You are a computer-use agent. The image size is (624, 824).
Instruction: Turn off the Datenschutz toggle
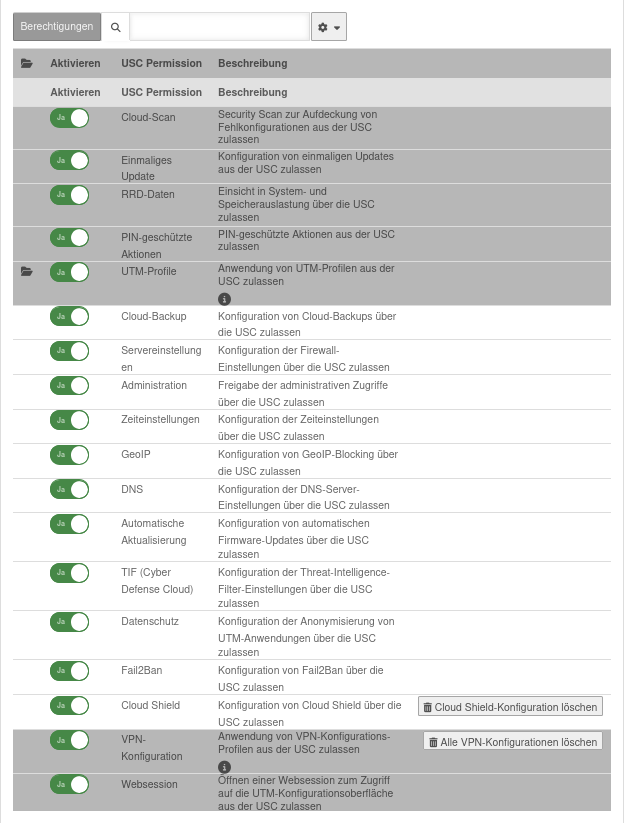[69, 621]
